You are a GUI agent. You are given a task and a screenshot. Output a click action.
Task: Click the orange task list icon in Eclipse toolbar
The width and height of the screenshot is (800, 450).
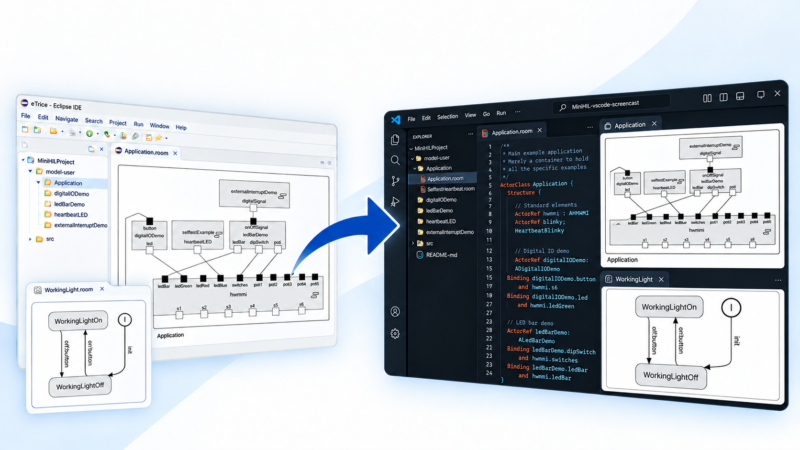click(x=148, y=137)
